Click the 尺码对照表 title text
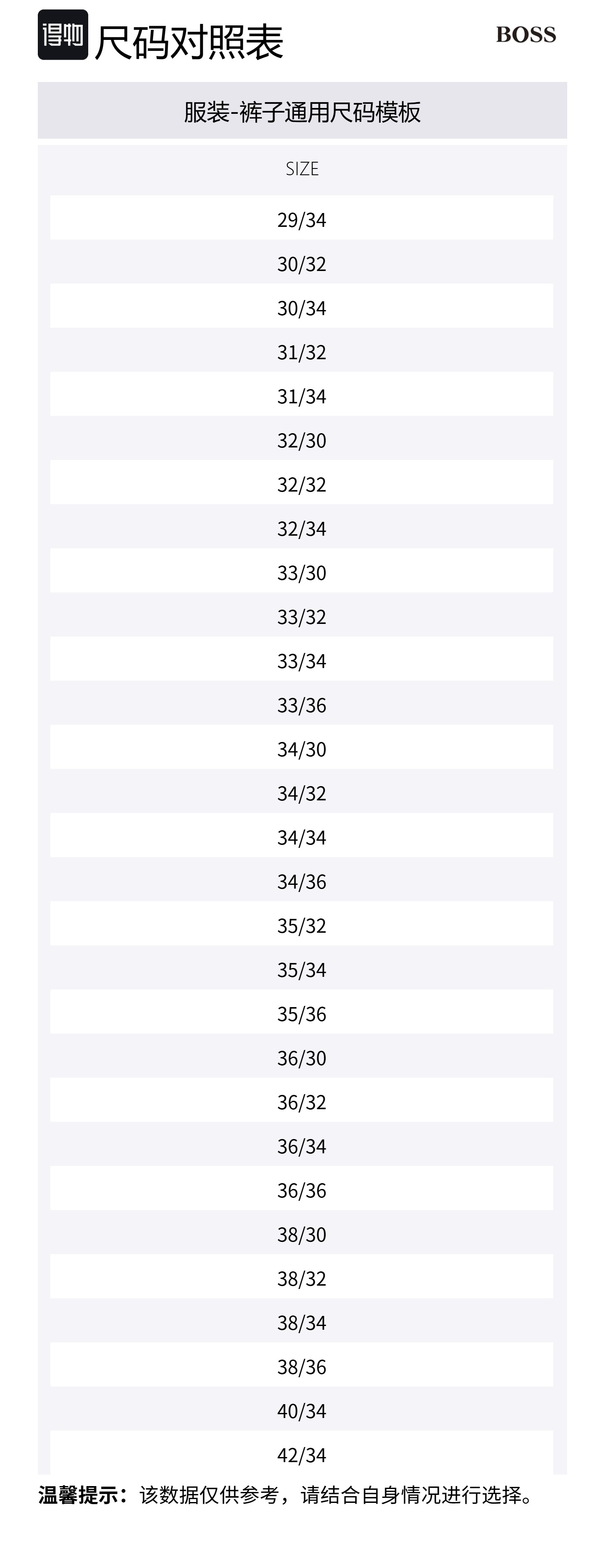Viewport: 605px width, 1568px height. [x=189, y=42]
